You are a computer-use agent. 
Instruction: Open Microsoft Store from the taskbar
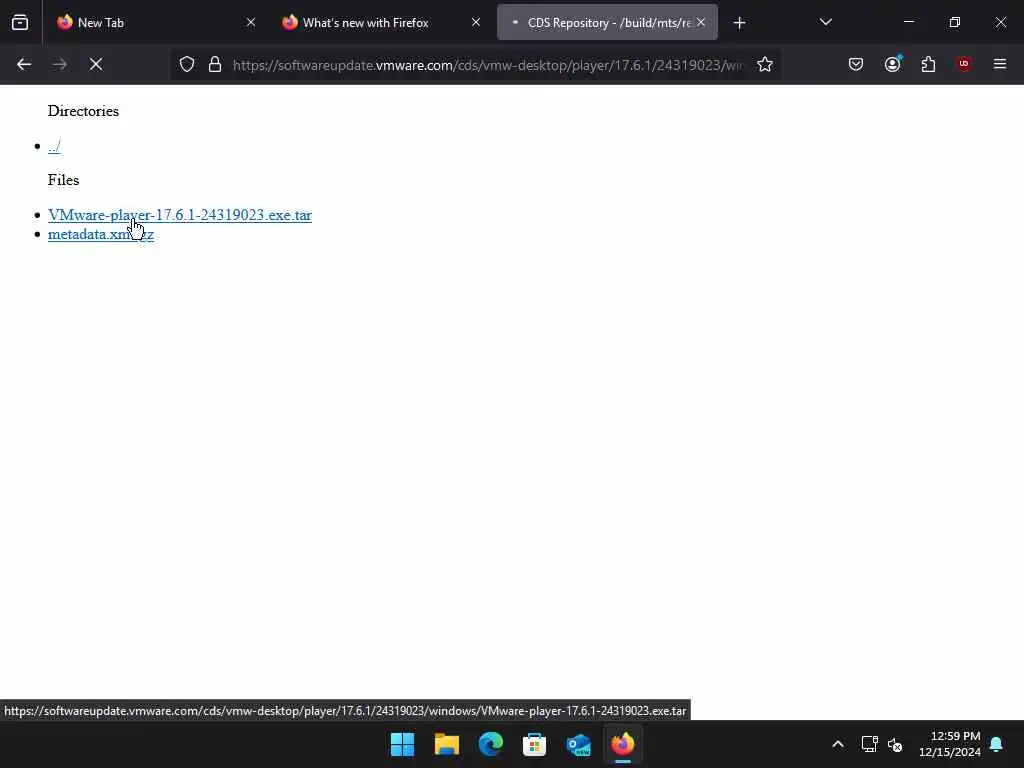(534, 744)
